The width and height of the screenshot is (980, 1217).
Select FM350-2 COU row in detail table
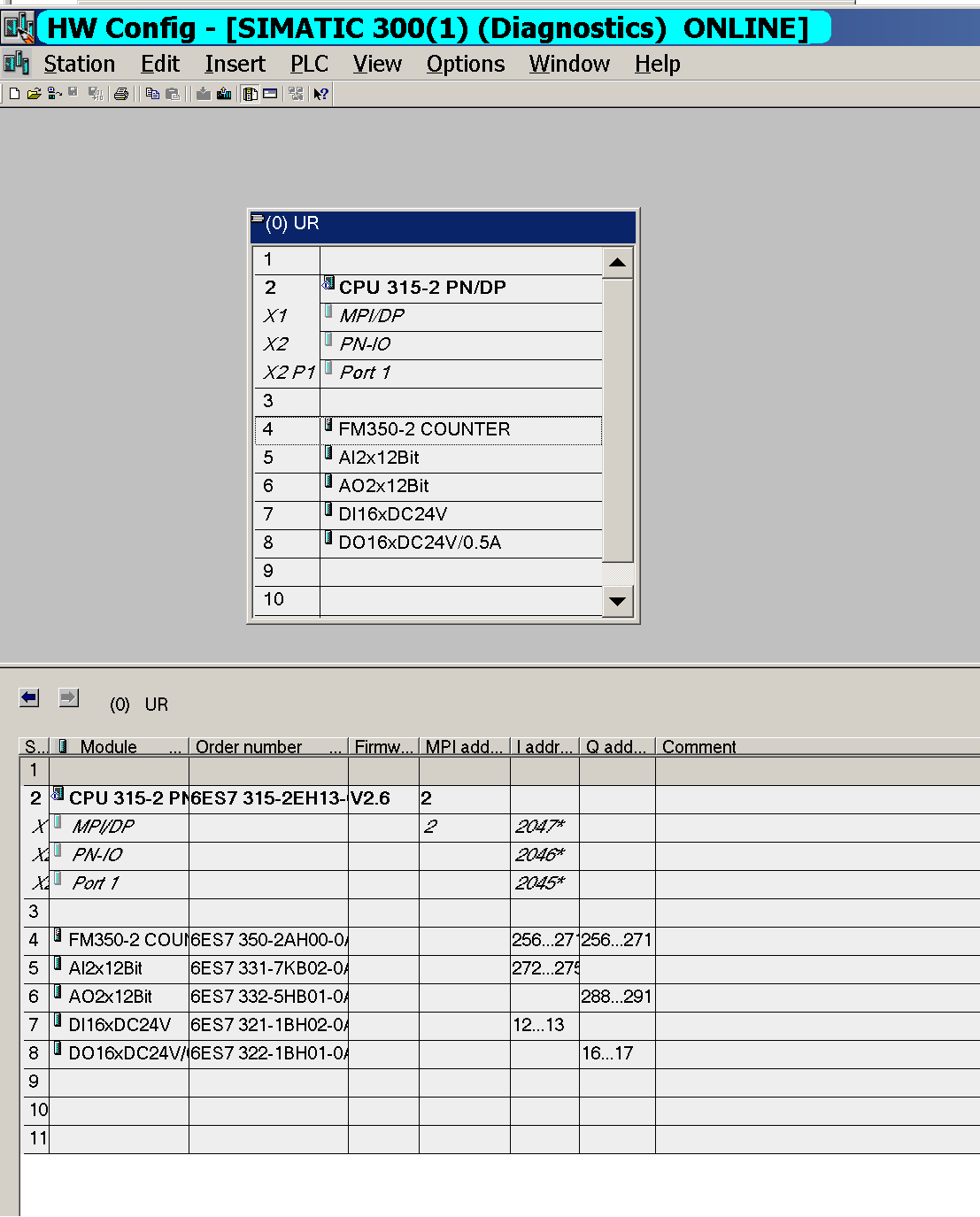tap(501, 940)
